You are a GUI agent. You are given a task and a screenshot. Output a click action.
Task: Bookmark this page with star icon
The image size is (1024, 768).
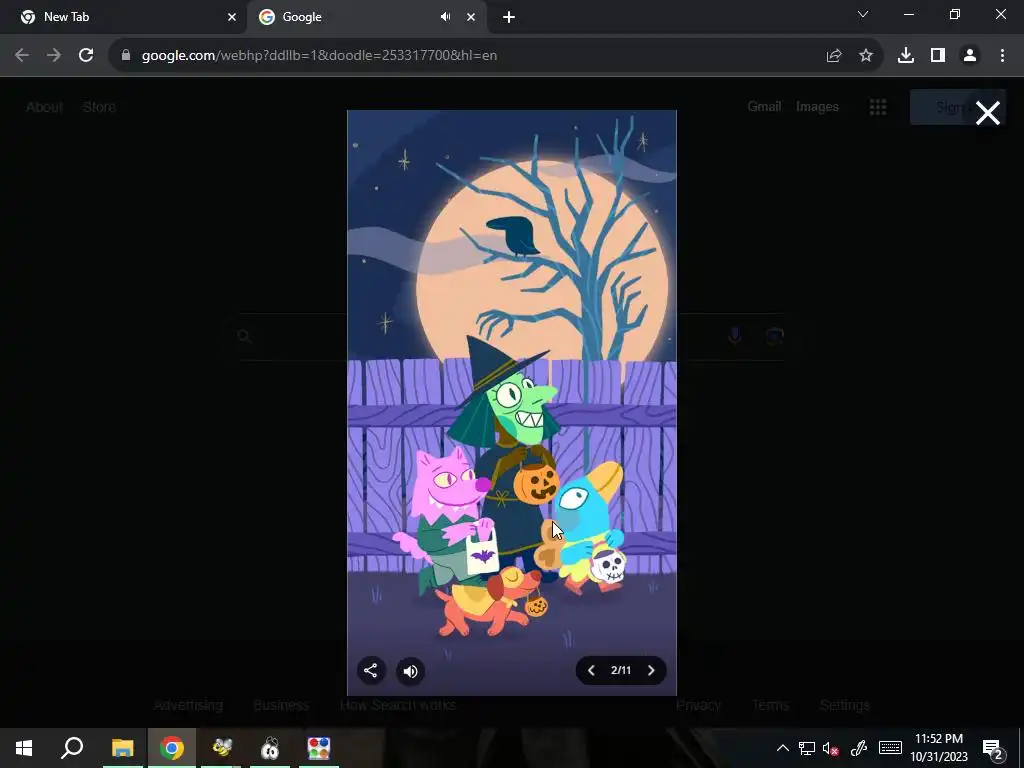pyautogui.click(x=866, y=56)
